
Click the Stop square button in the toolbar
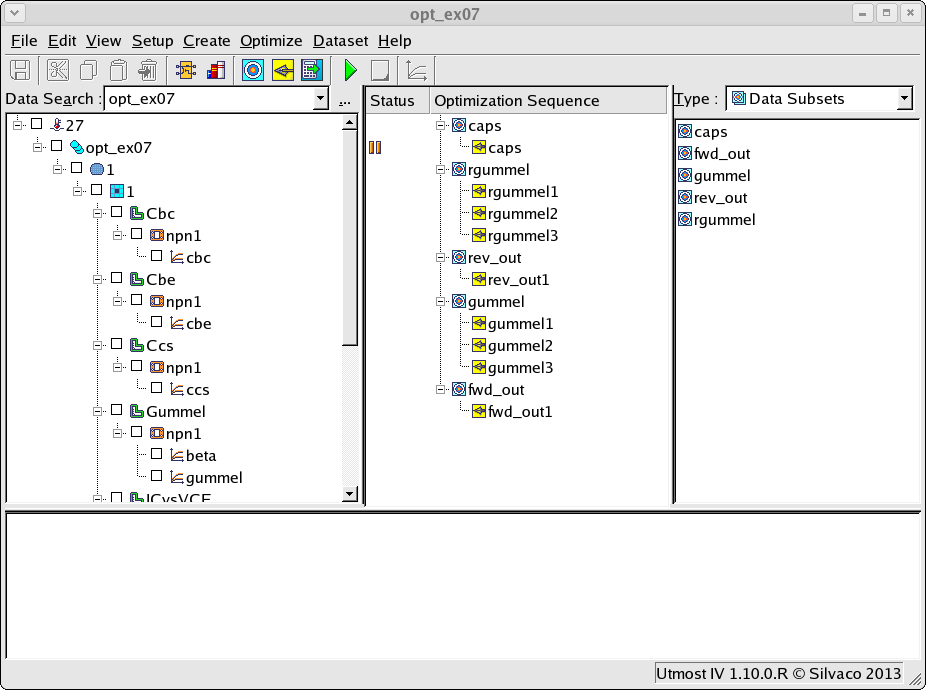(380, 70)
